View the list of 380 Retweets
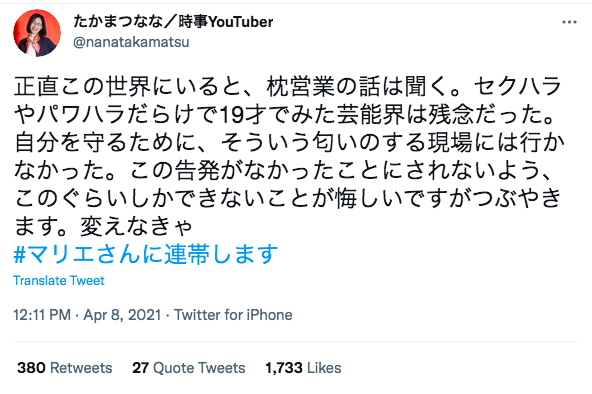The width and height of the screenshot is (592, 394). [65, 368]
